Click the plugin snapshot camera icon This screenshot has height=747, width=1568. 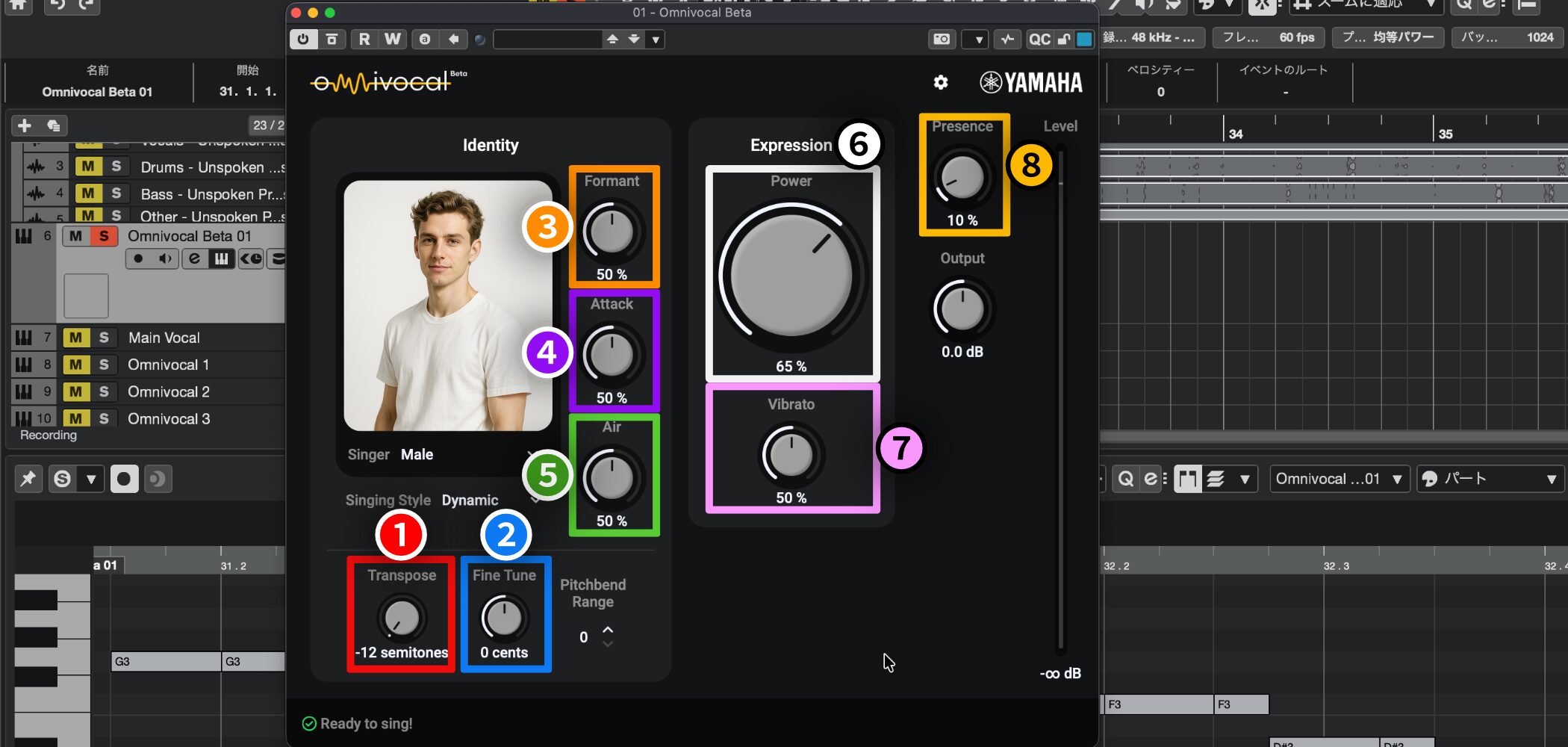pyautogui.click(x=942, y=39)
